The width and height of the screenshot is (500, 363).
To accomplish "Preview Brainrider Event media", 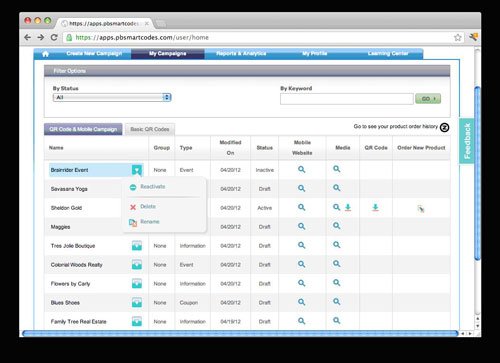I will [337, 169].
